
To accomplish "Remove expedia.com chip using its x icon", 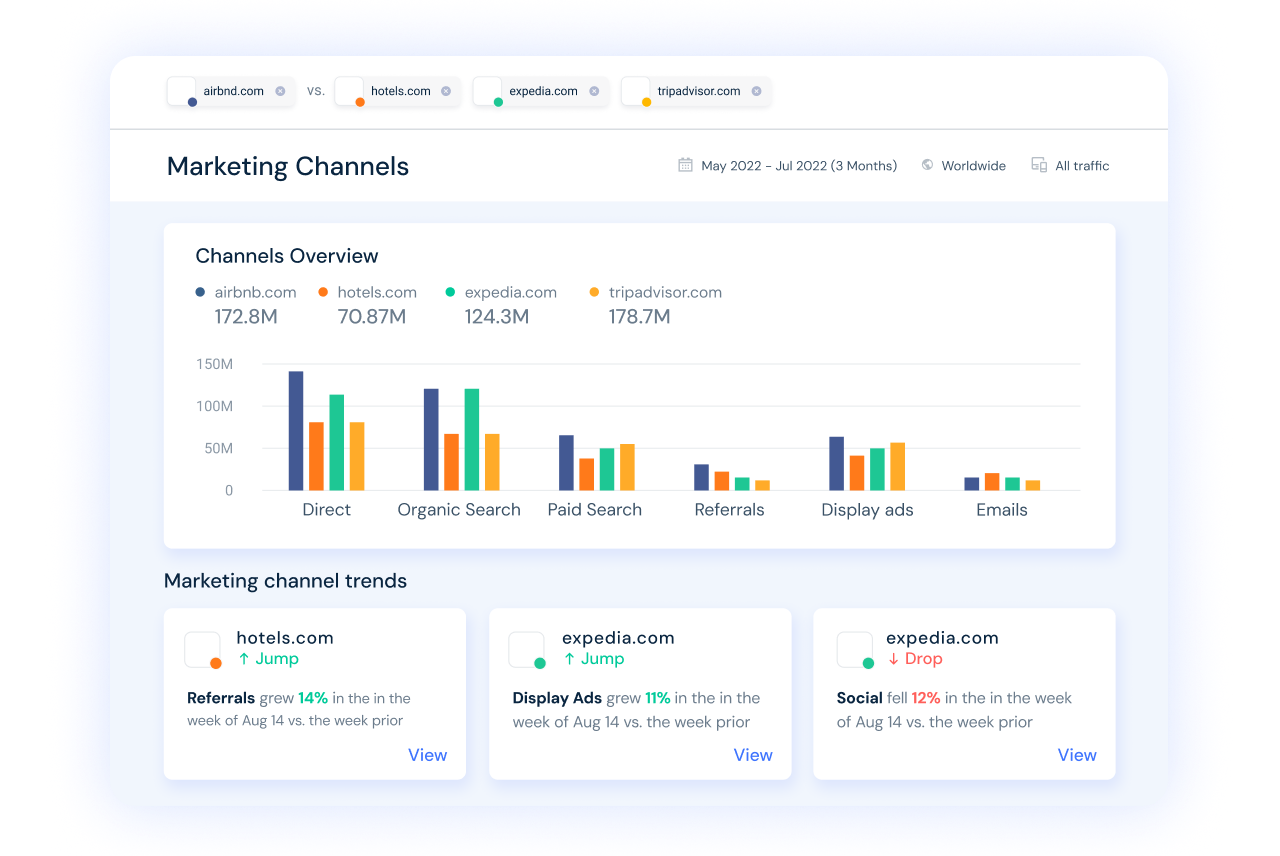I will 594,91.
